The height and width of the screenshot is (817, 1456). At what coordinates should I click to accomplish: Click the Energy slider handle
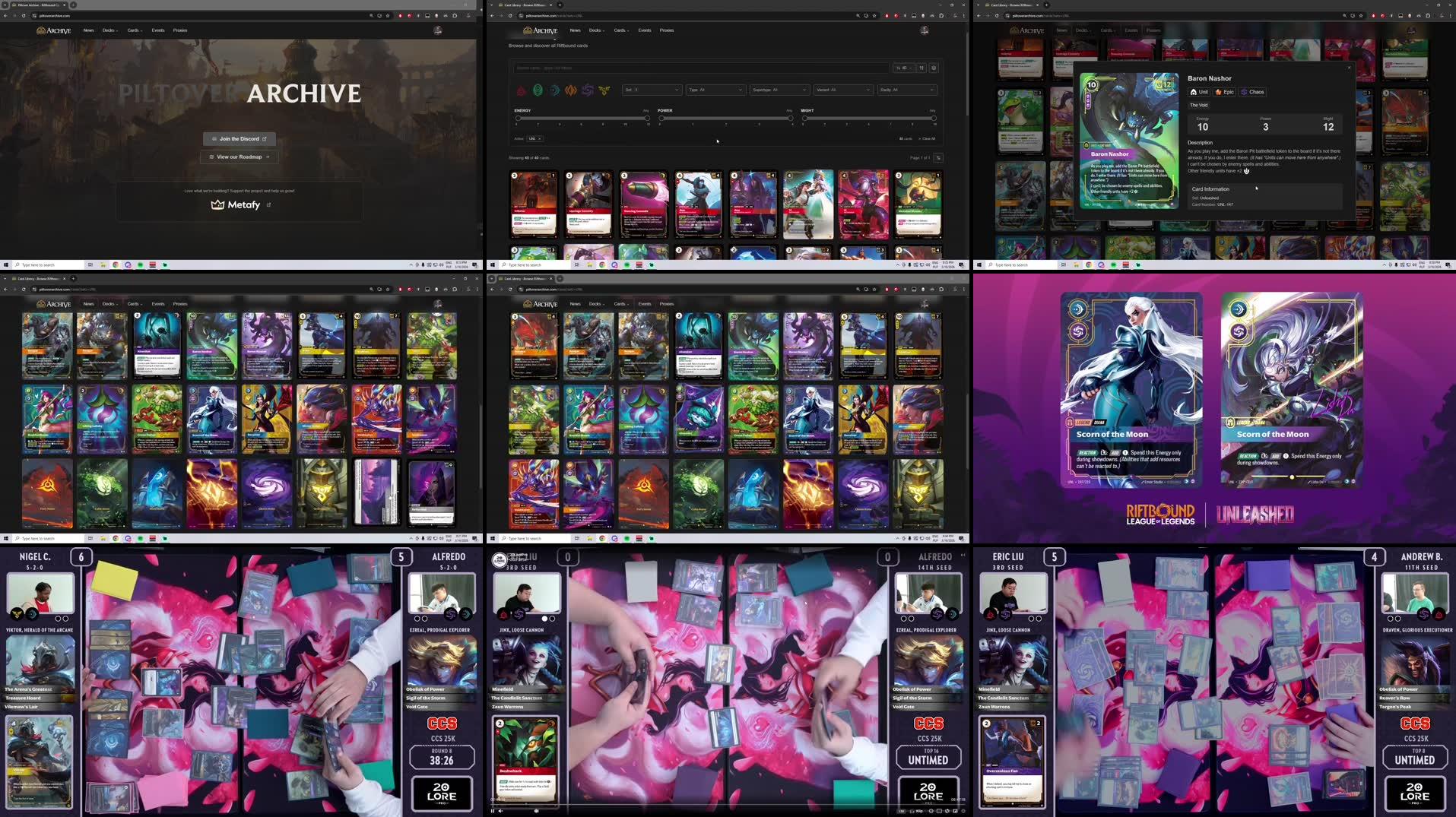[x=519, y=118]
